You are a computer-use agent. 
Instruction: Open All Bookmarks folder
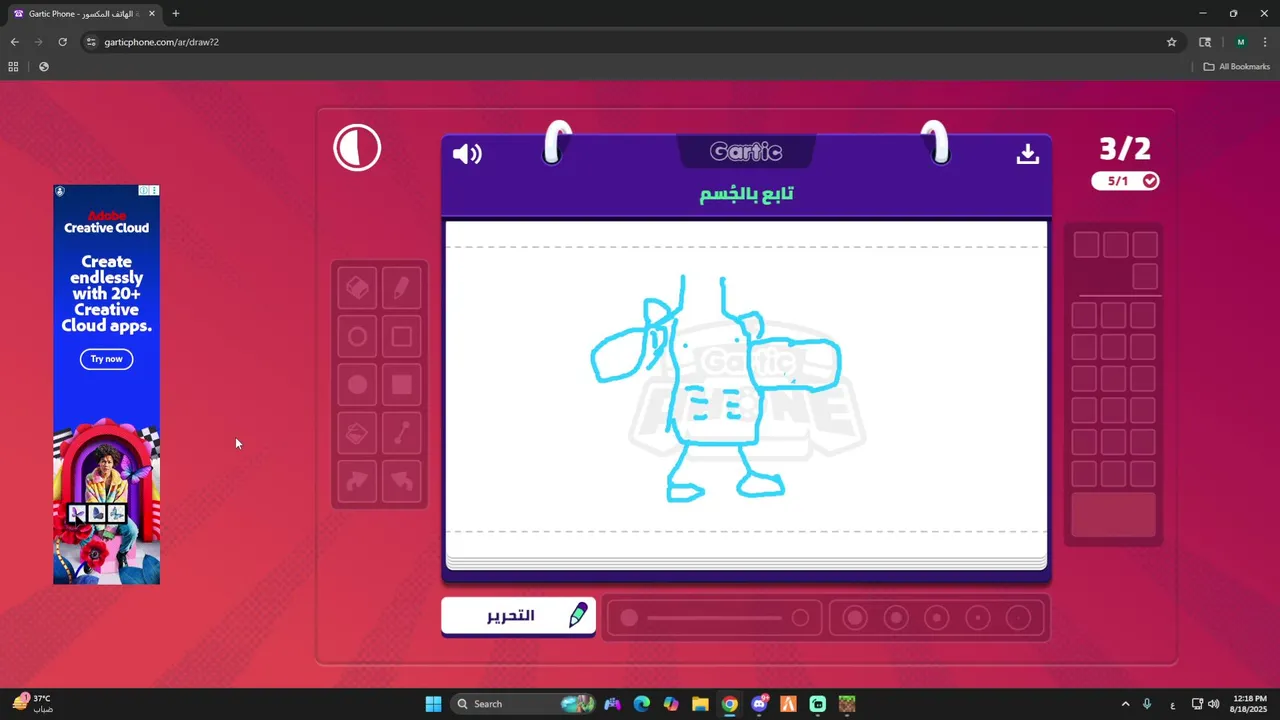[1236, 67]
